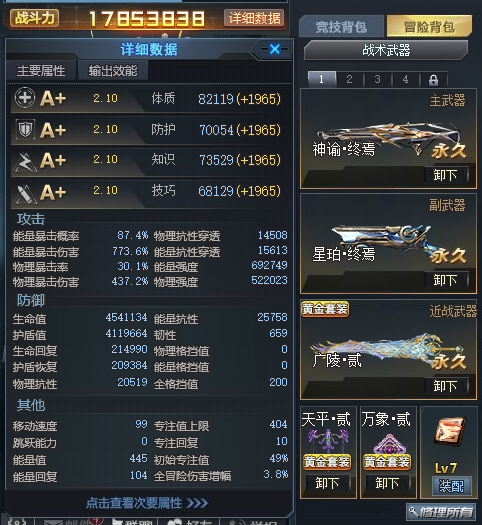
Task: Click the 修理所有 repair button
Action: (441, 512)
